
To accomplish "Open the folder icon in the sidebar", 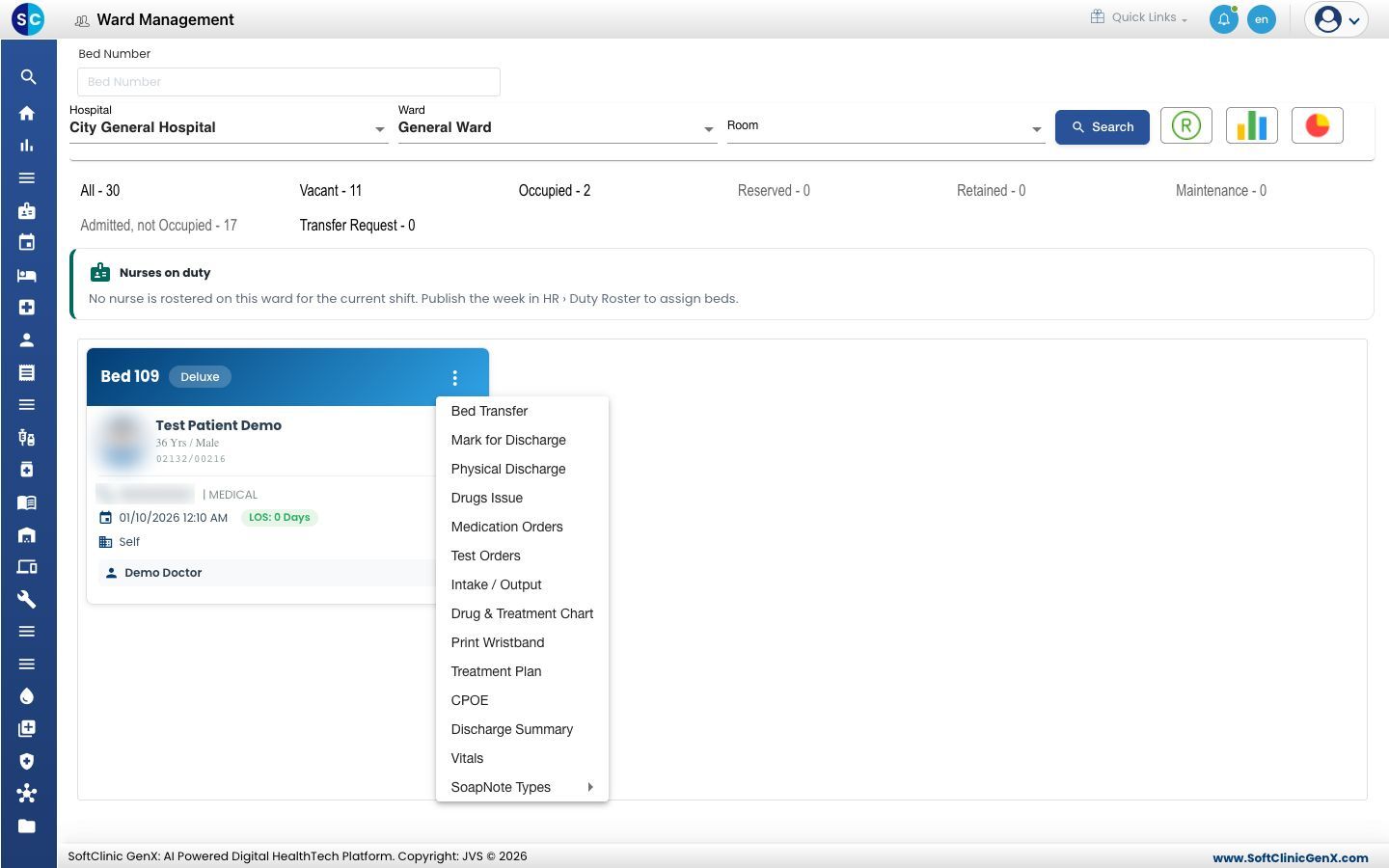I will click(x=27, y=826).
